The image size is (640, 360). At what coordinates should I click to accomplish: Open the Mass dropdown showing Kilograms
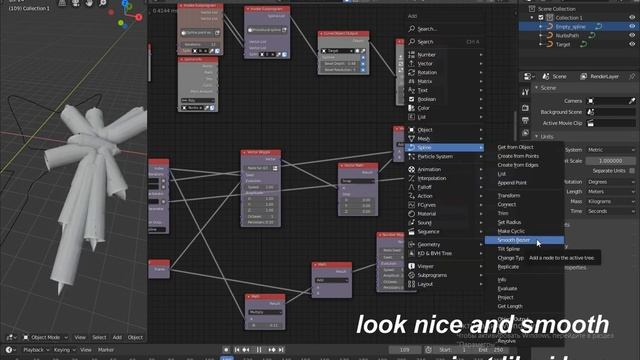point(611,201)
